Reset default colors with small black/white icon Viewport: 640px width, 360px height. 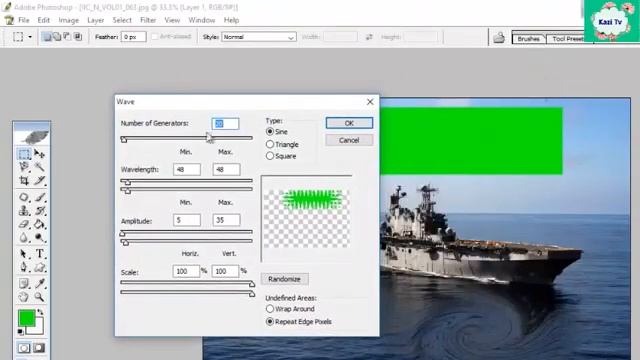coord(20,332)
